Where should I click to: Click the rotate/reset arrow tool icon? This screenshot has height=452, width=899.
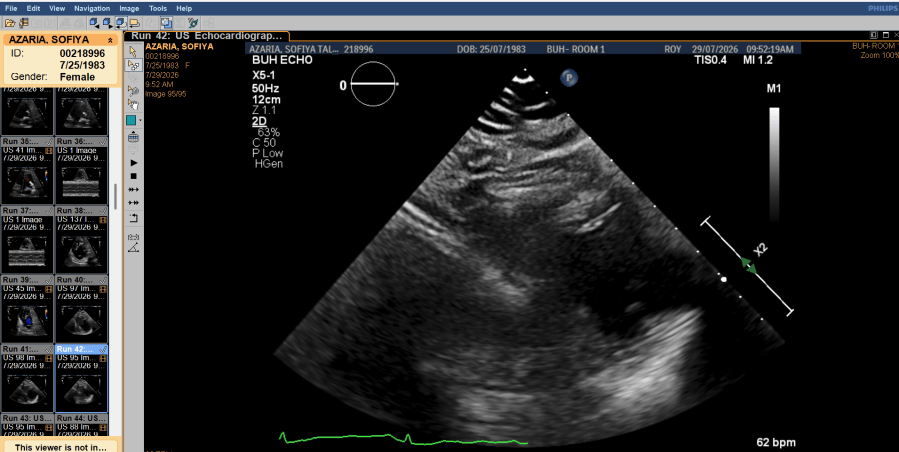click(134, 218)
